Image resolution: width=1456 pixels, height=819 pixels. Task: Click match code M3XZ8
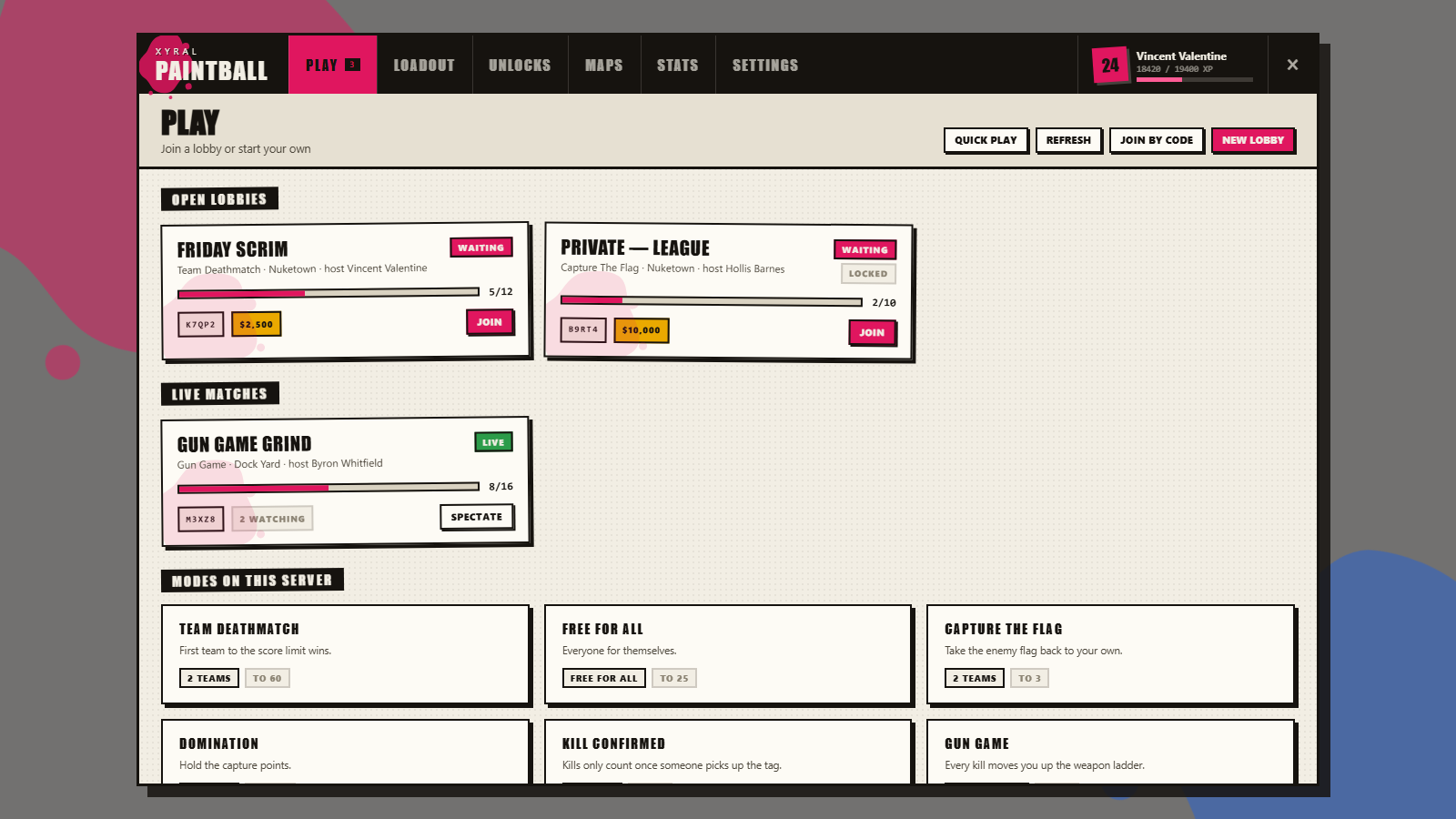coord(201,519)
